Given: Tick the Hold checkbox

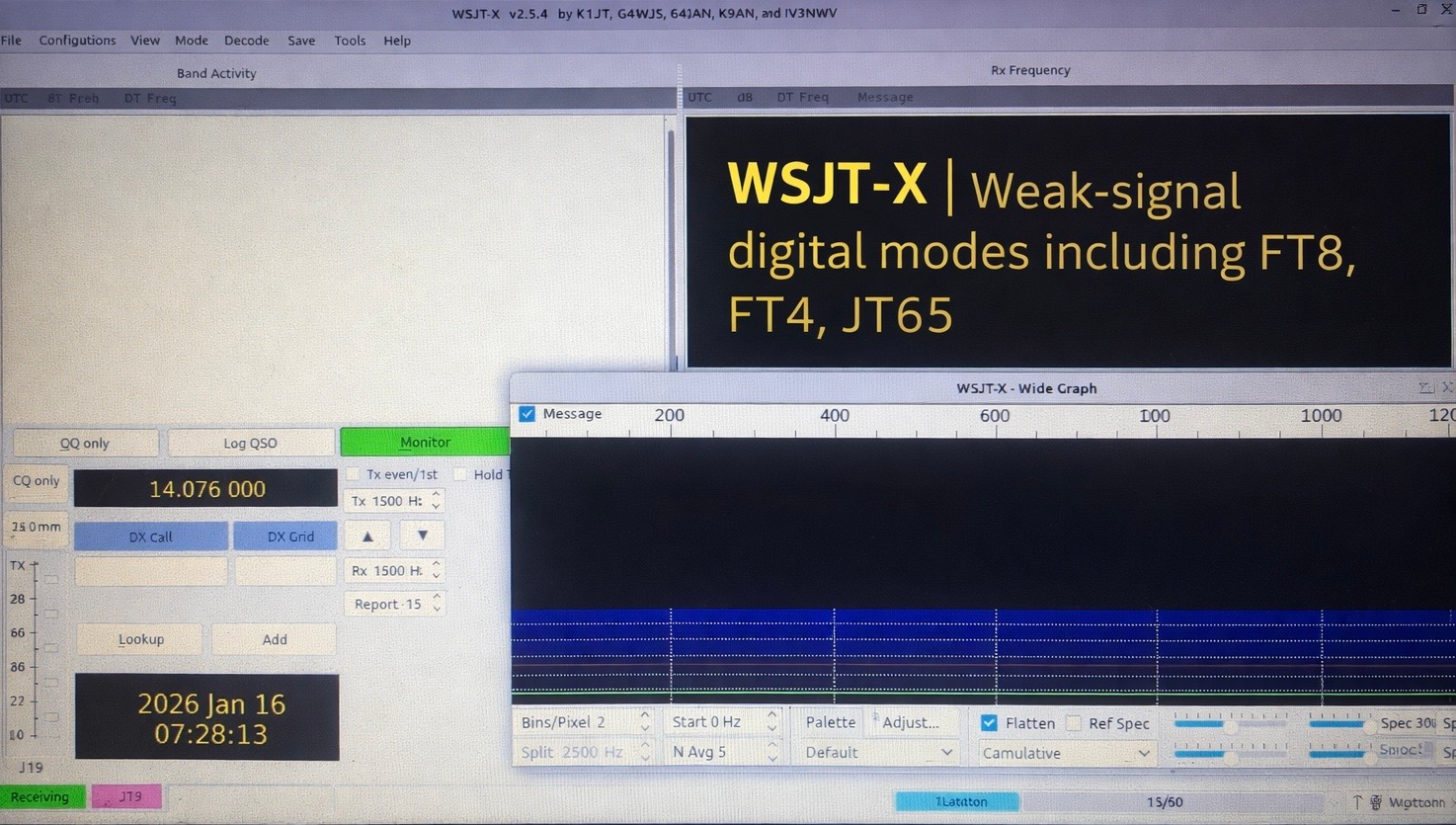Looking at the screenshot, I should [x=460, y=474].
